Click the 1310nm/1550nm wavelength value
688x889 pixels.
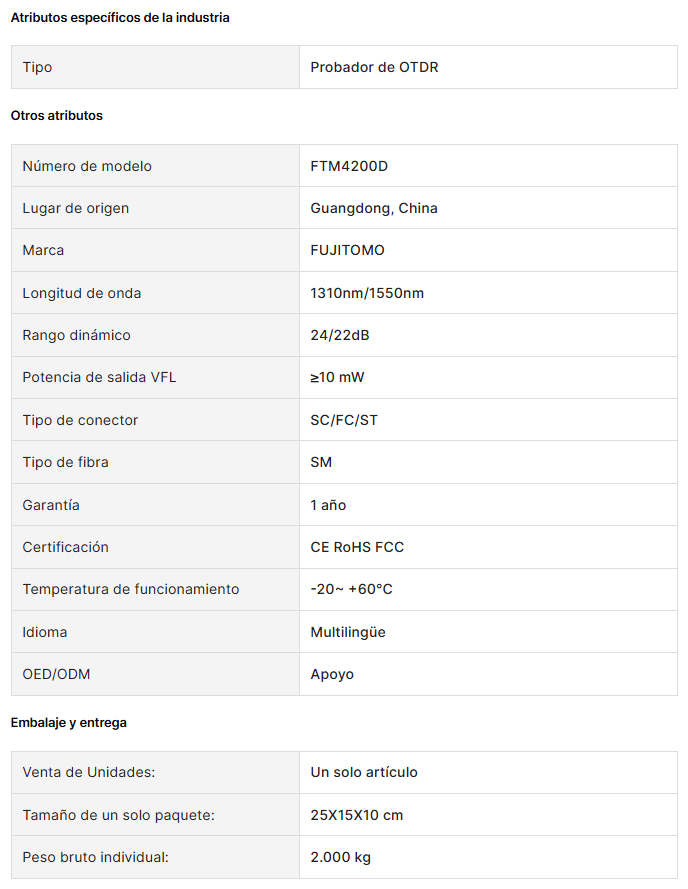pos(367,293)
